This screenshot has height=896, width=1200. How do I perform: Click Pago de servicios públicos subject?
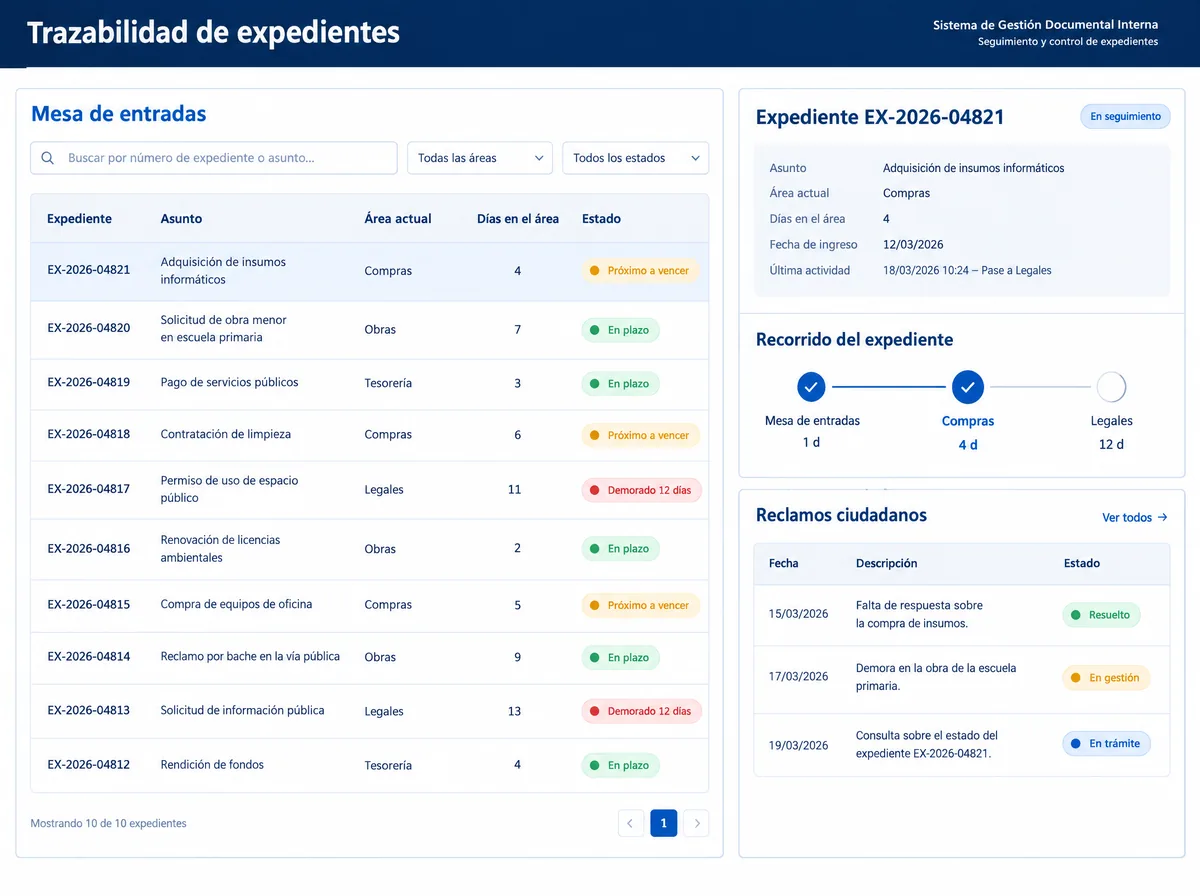(x=229, y=383)
